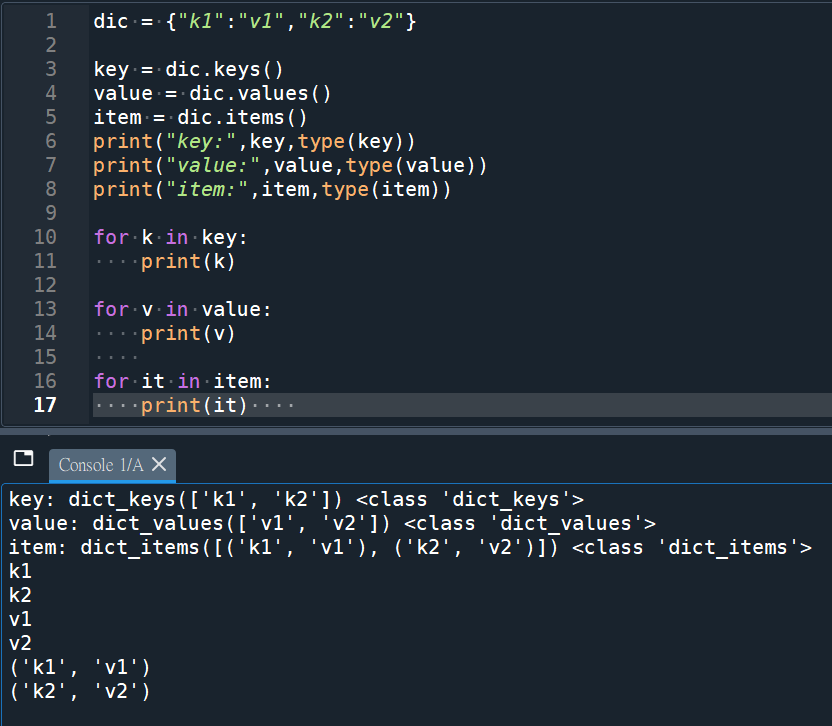Close the Console 1/A tab

156,464
